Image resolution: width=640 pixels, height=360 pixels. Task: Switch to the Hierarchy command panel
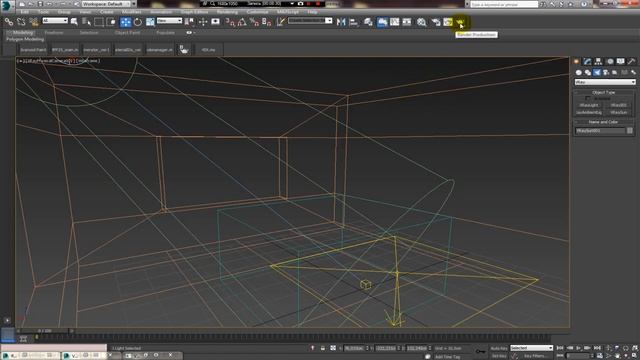point(598,62)
